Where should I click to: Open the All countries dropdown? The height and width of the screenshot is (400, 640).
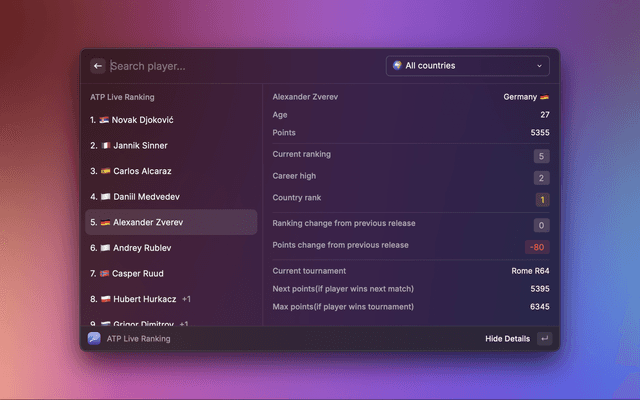tap(467, 66)
